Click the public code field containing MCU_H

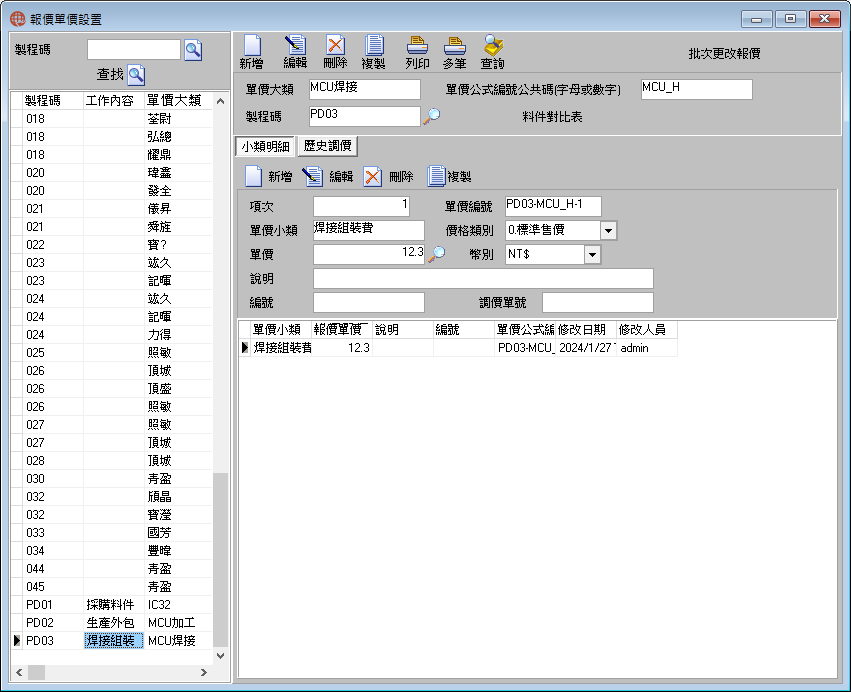(696, 89)
